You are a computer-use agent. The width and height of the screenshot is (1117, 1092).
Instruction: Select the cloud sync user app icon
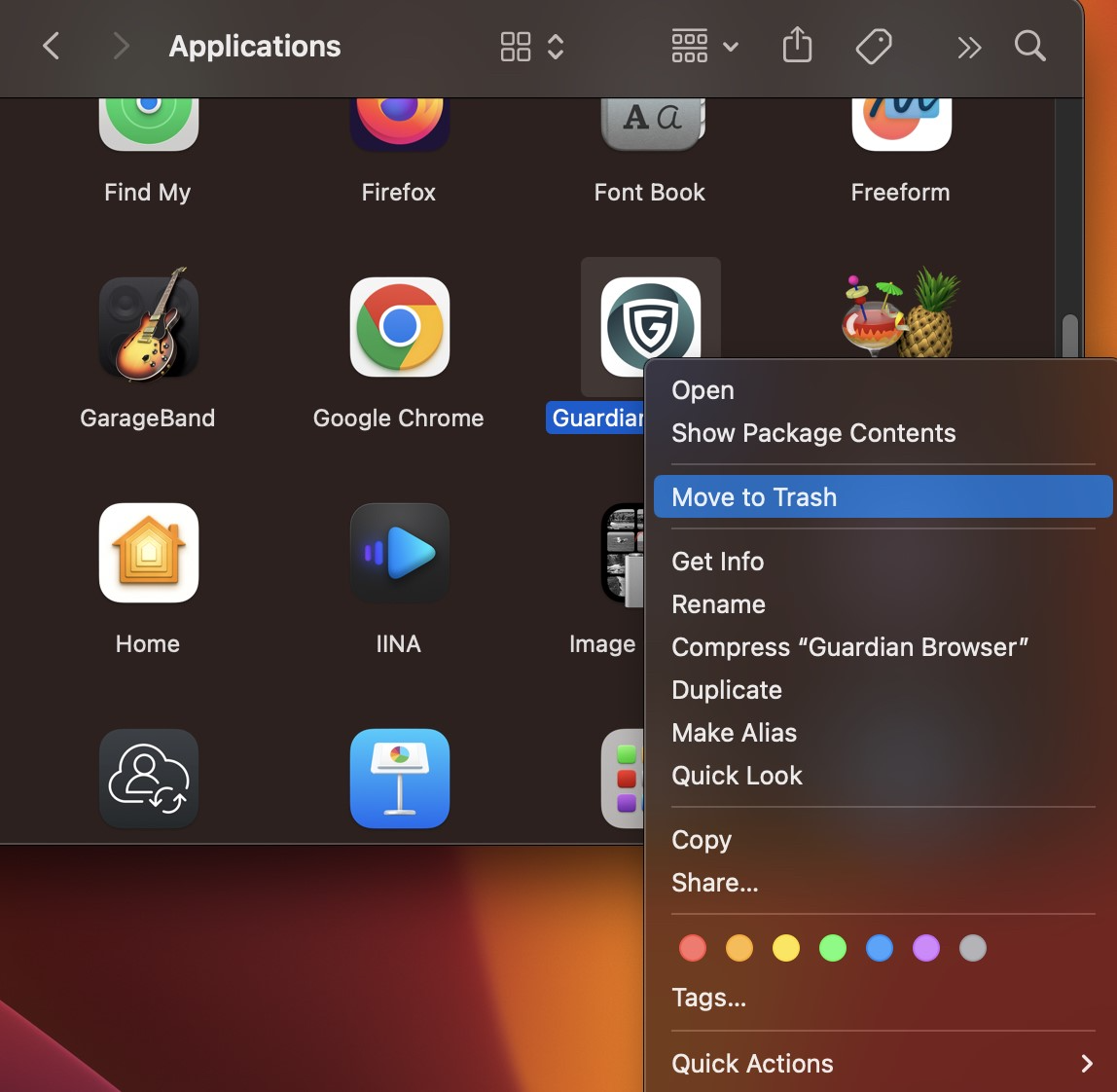148,779
